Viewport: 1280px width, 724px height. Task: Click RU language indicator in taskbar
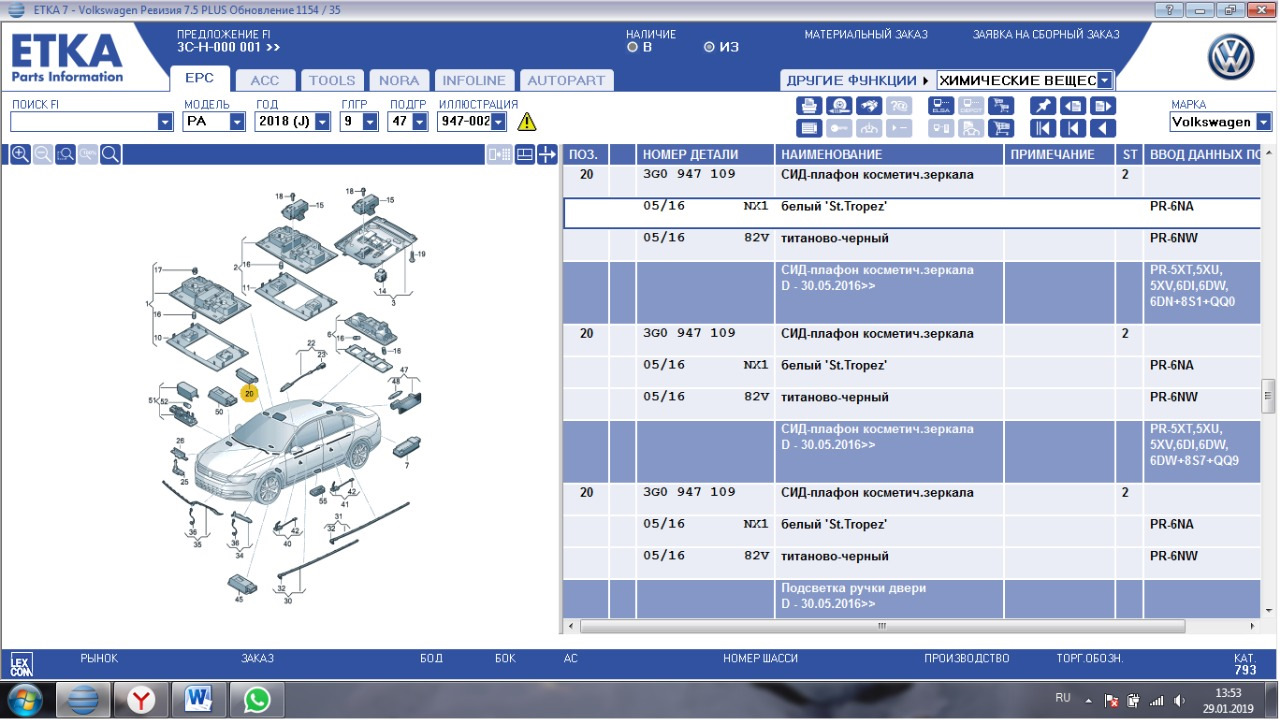1063,697
